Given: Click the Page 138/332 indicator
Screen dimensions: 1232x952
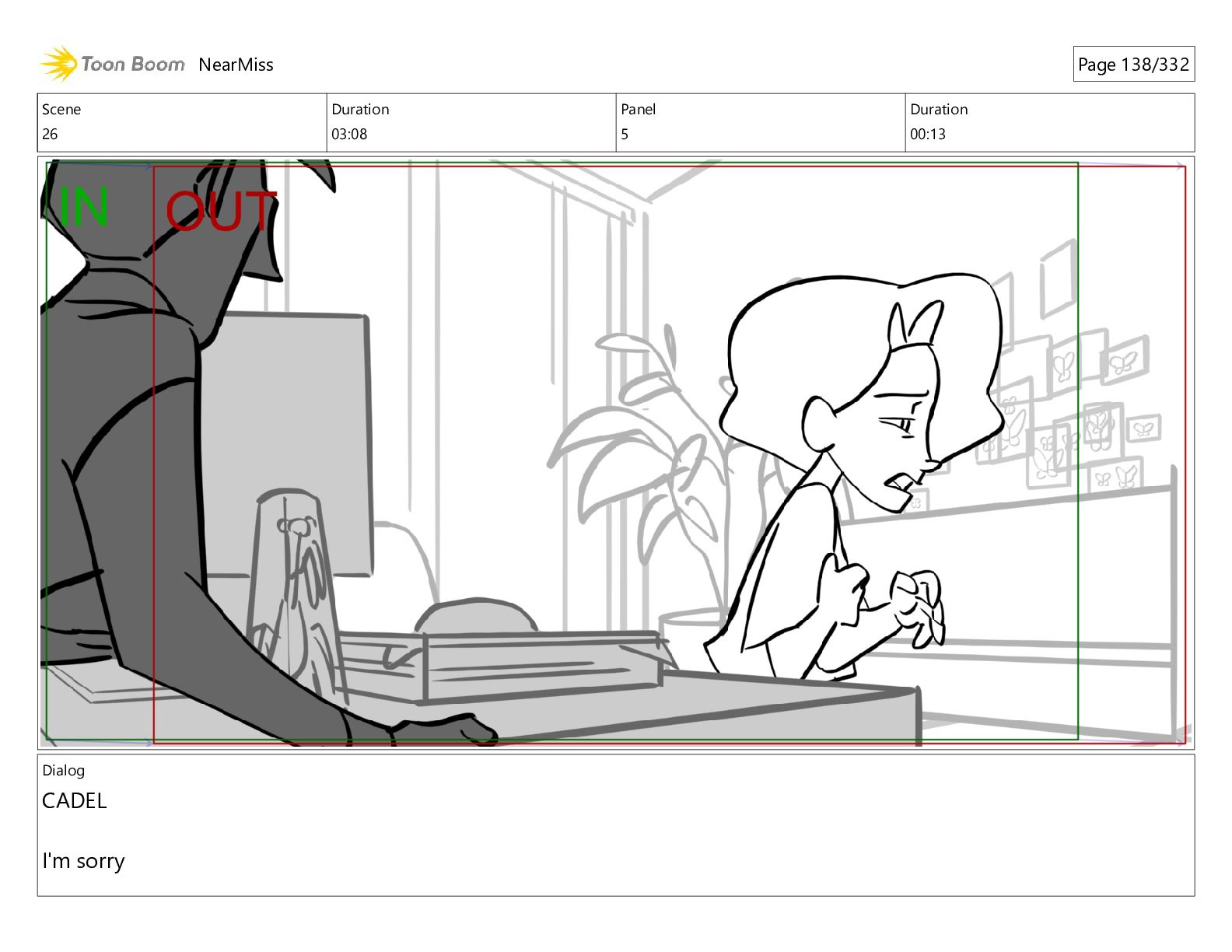Looking at the screenshot, I should point(1133,65).
